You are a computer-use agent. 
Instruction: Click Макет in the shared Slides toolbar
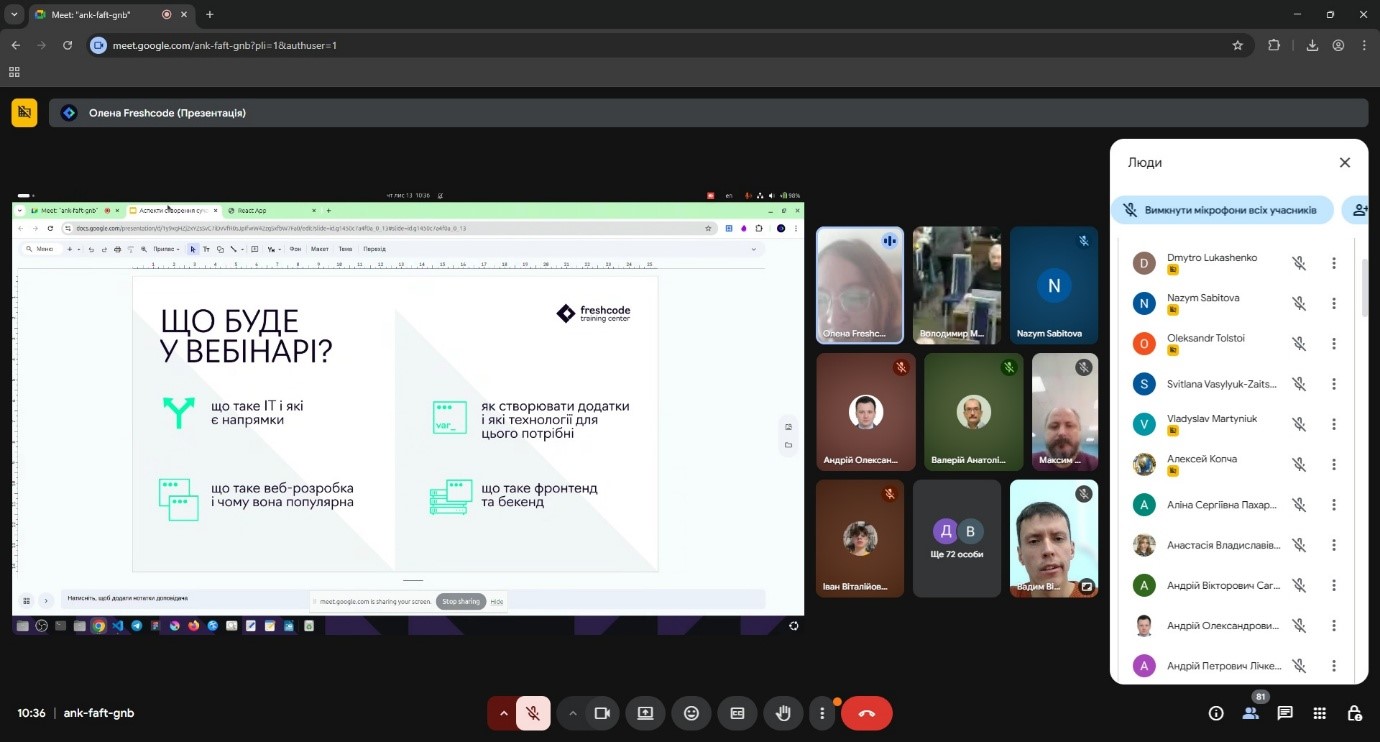point(320,249)
